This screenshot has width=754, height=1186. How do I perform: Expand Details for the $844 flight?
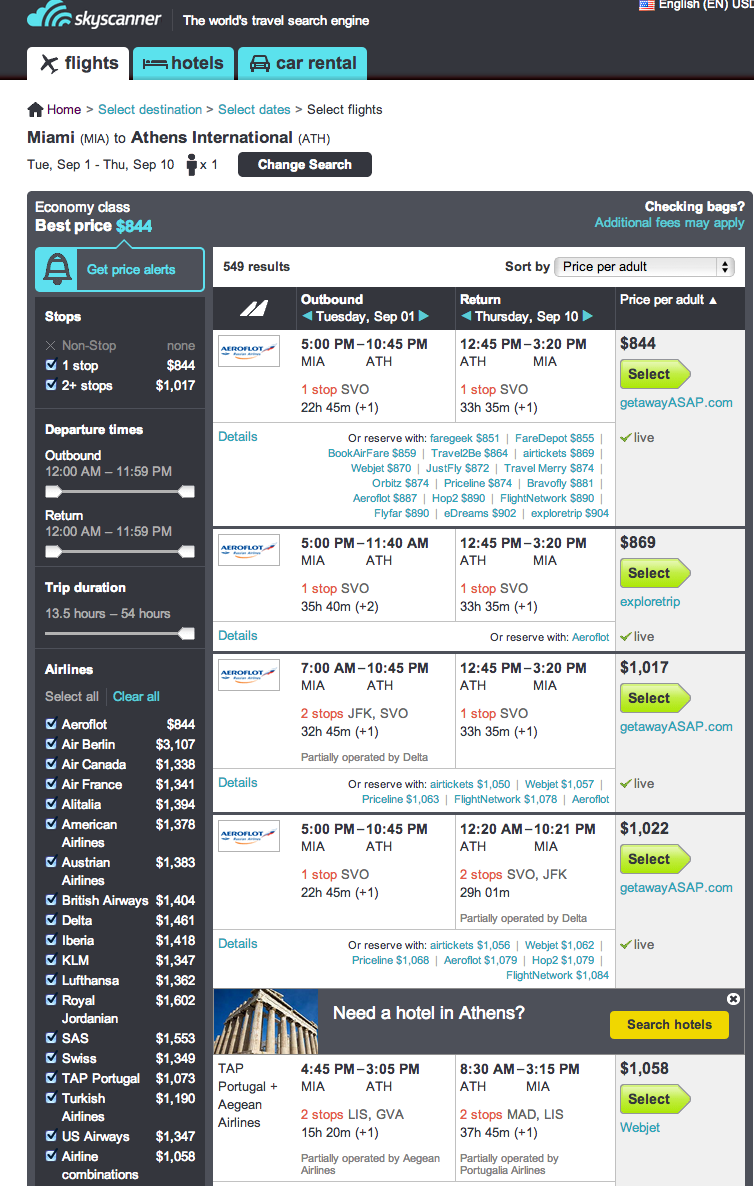coord(237,436)
